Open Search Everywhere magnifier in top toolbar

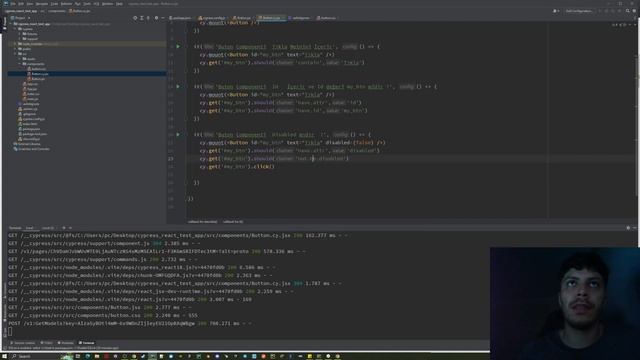627,11
